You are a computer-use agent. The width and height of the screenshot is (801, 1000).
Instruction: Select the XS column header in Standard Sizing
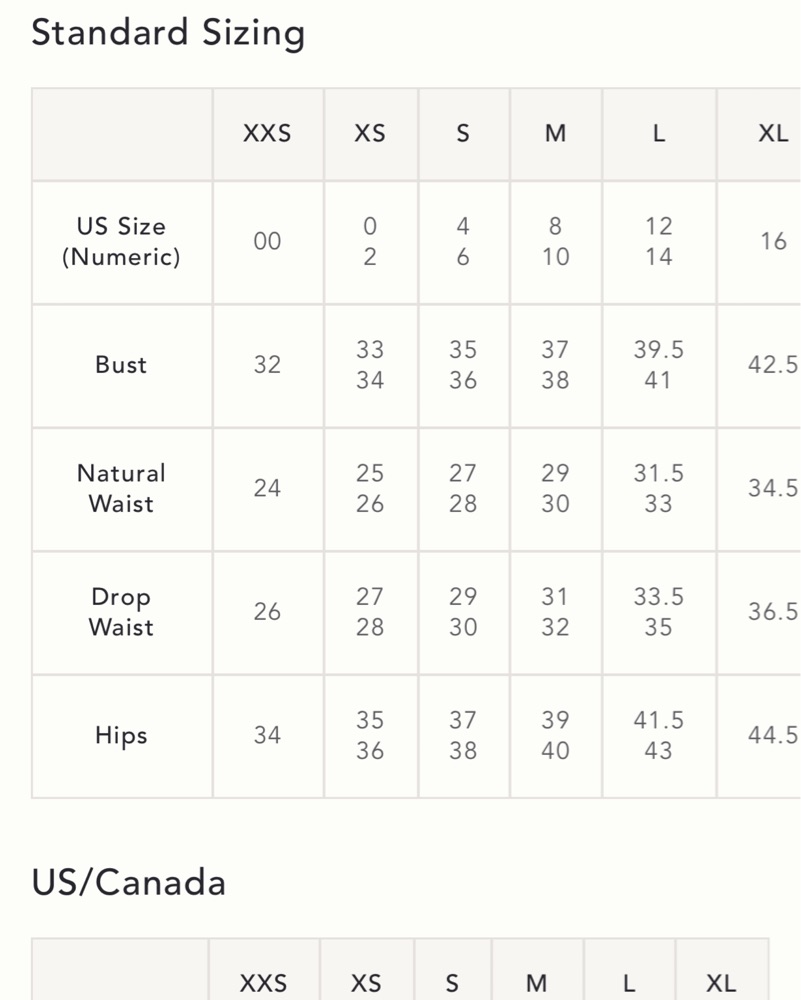click(370, 133)
